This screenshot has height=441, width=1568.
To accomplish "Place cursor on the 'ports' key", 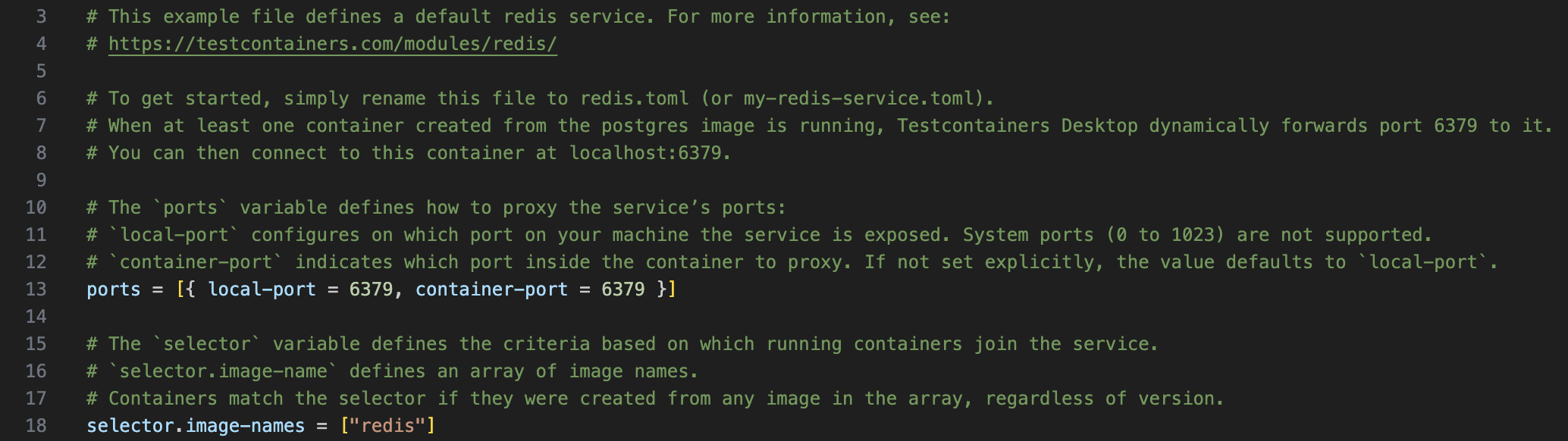I will (114, 289).
